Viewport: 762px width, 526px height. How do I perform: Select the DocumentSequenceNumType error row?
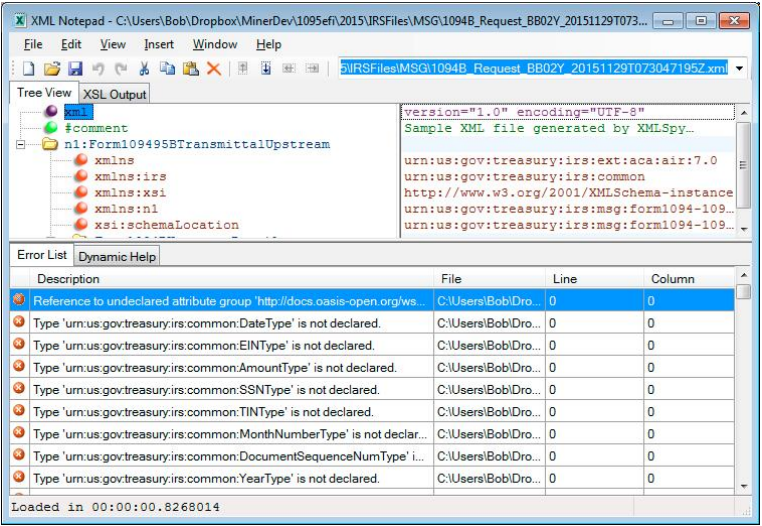pos(372,456)
